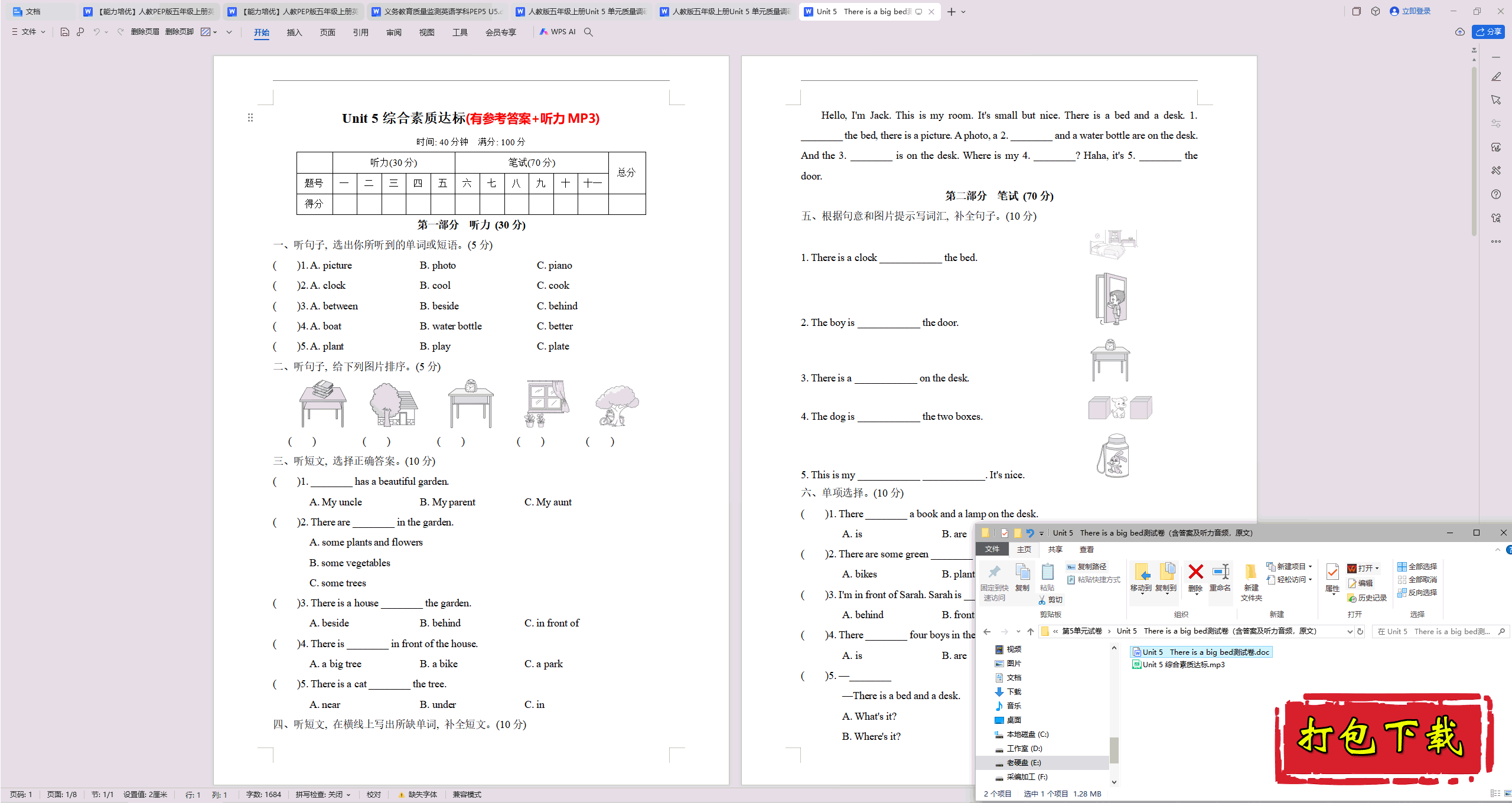Expand the WPS quick access toolbar chevron
This screenshot has width=1512, height=803.
pyautogui.click(x=229, y=32)
